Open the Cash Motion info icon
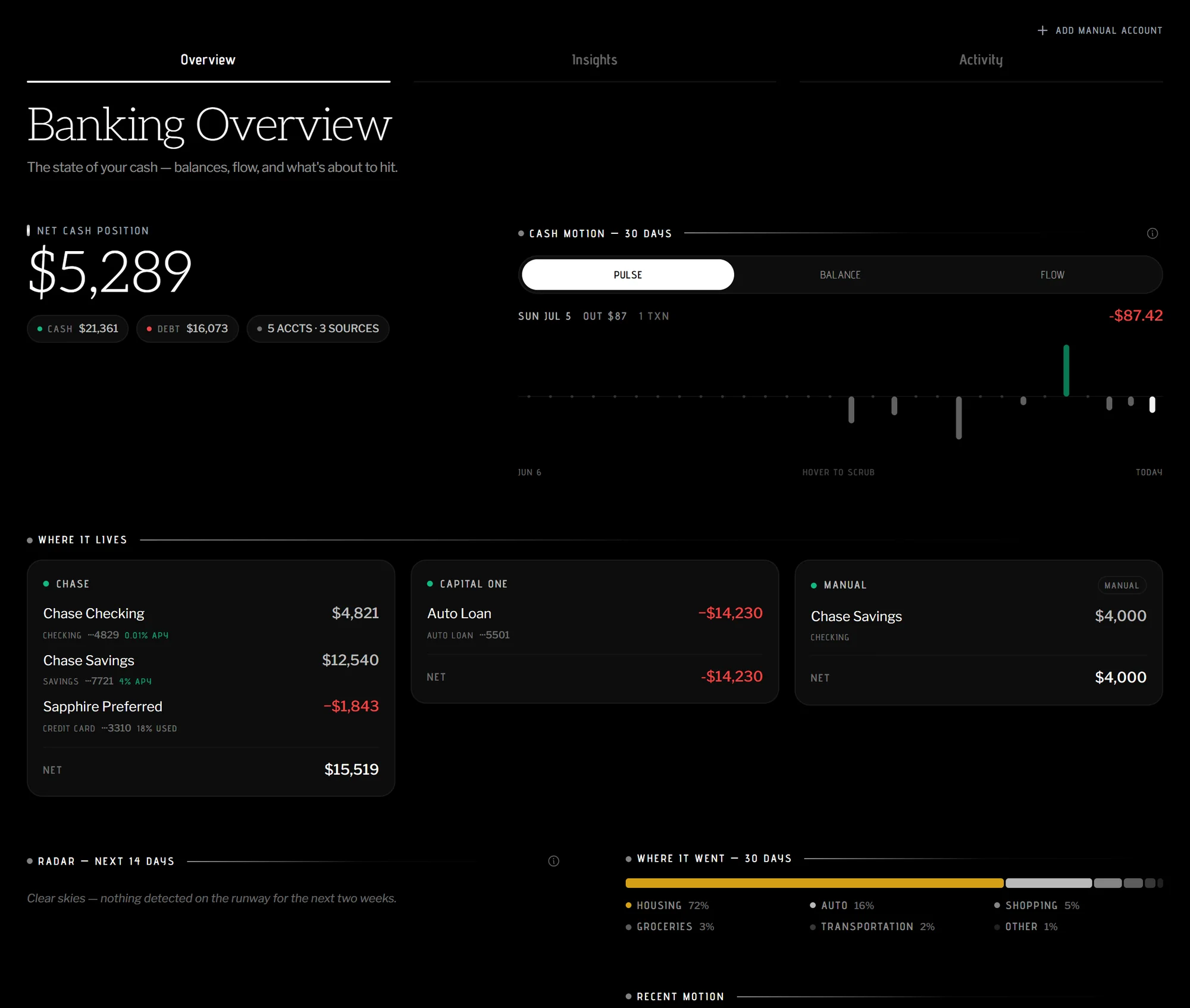This screenshot has width=1190, height=1008. [x=1153, y=233]
